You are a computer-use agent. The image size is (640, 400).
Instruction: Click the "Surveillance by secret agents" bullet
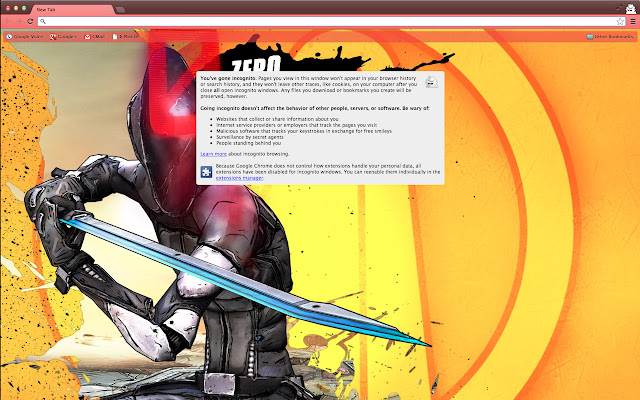coord(250,137)
